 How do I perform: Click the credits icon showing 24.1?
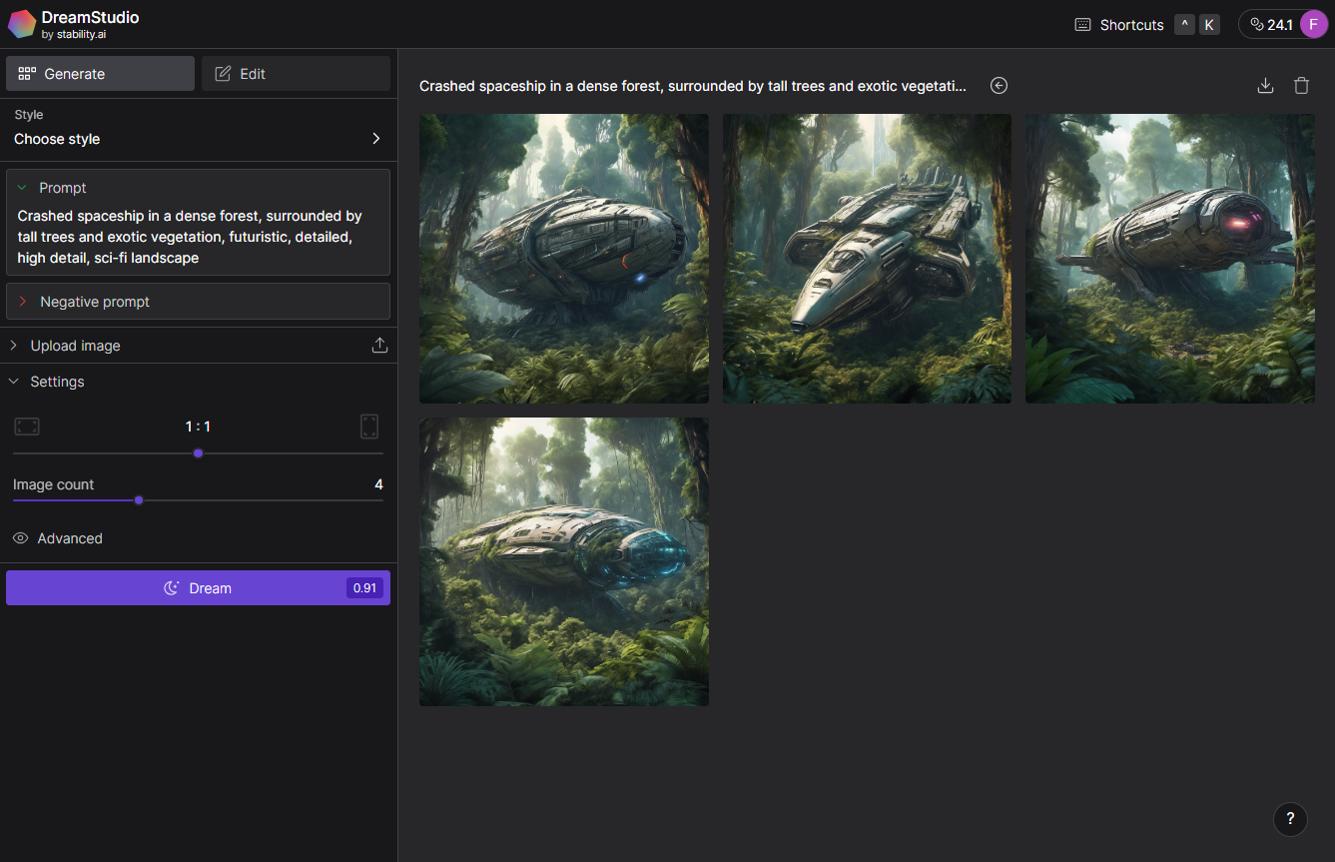pyautogui.click(x=1257, y=24)
